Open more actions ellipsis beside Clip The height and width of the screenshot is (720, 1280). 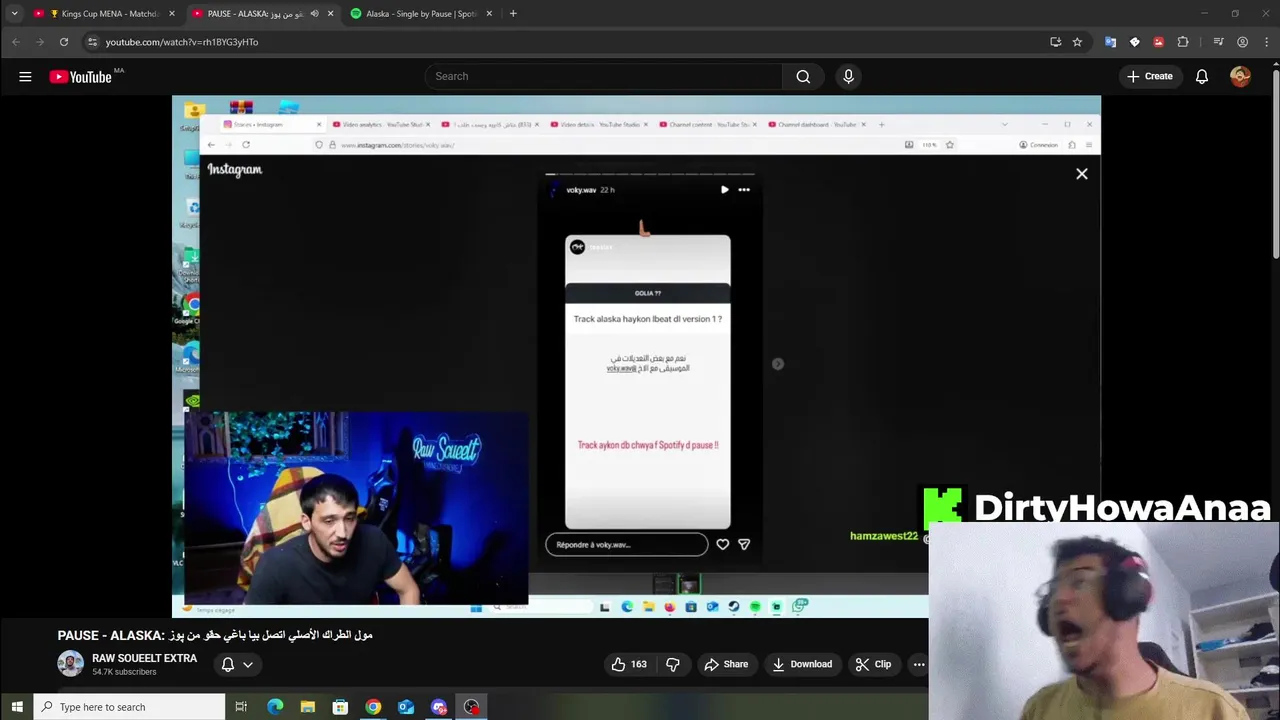(918, 664)
